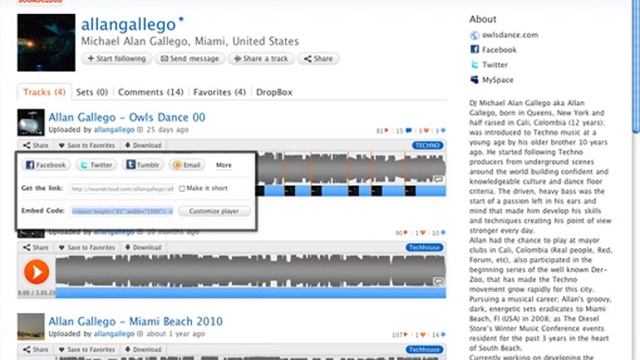Screen dimensions: 640x360
Task: Open Allan Gallego – Miami Beach 2010 track
Action: (x=136, y=322)
